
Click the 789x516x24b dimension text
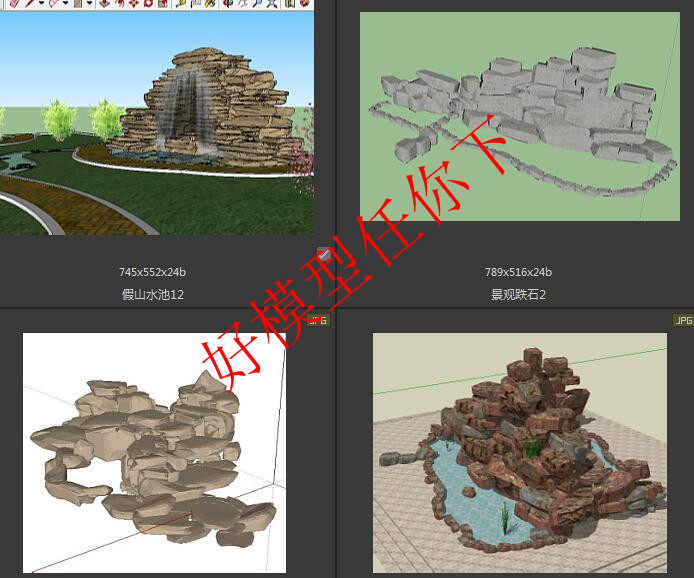pyautogui.click(x=518, y=272)
